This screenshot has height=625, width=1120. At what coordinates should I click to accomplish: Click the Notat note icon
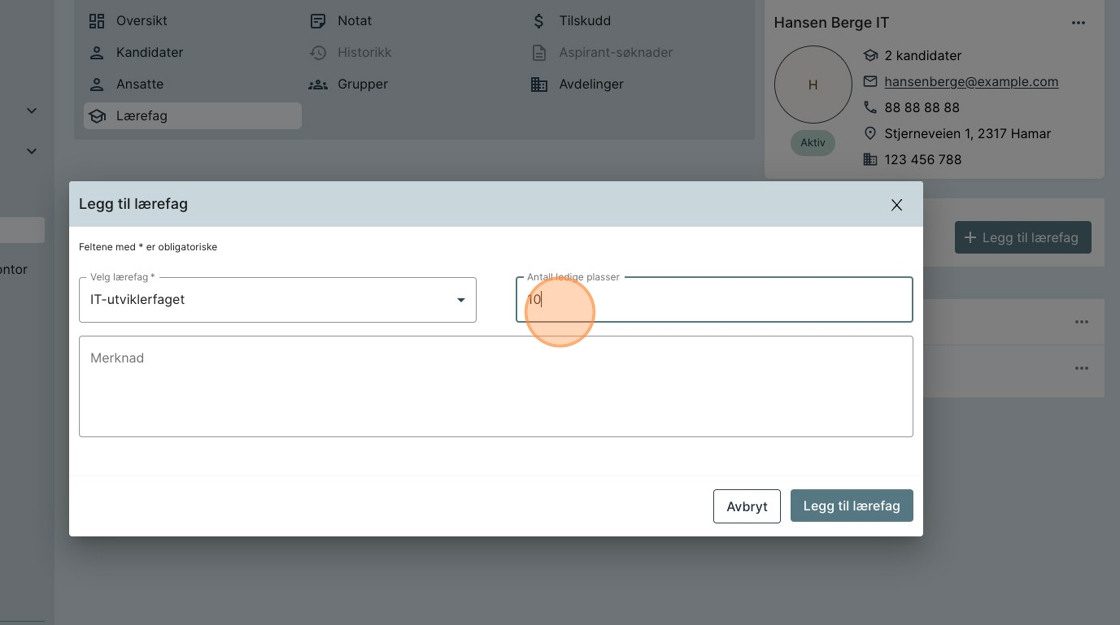[x=318, y=21]
